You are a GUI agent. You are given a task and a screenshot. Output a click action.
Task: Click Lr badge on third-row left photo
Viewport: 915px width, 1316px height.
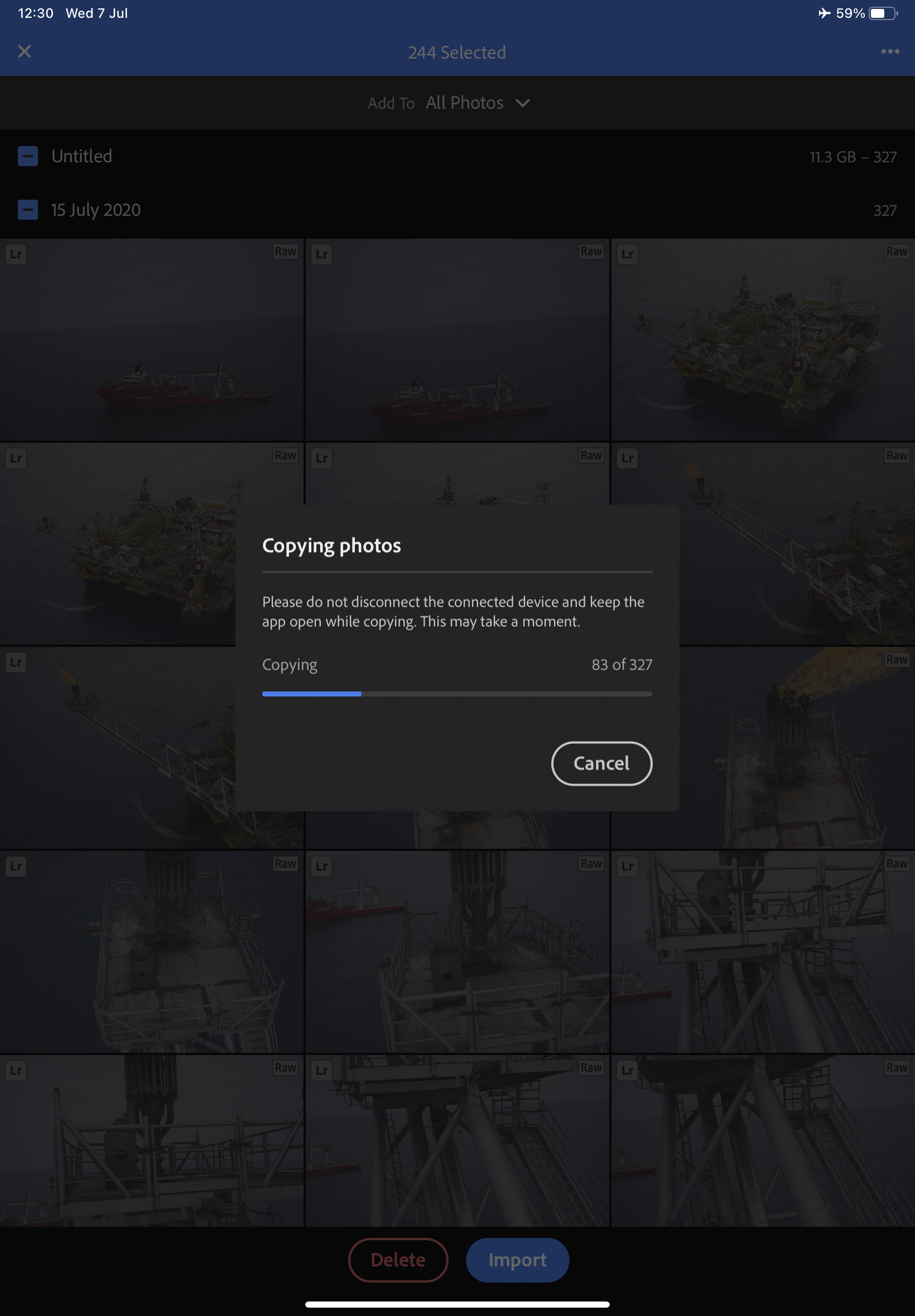pos(16,662)
